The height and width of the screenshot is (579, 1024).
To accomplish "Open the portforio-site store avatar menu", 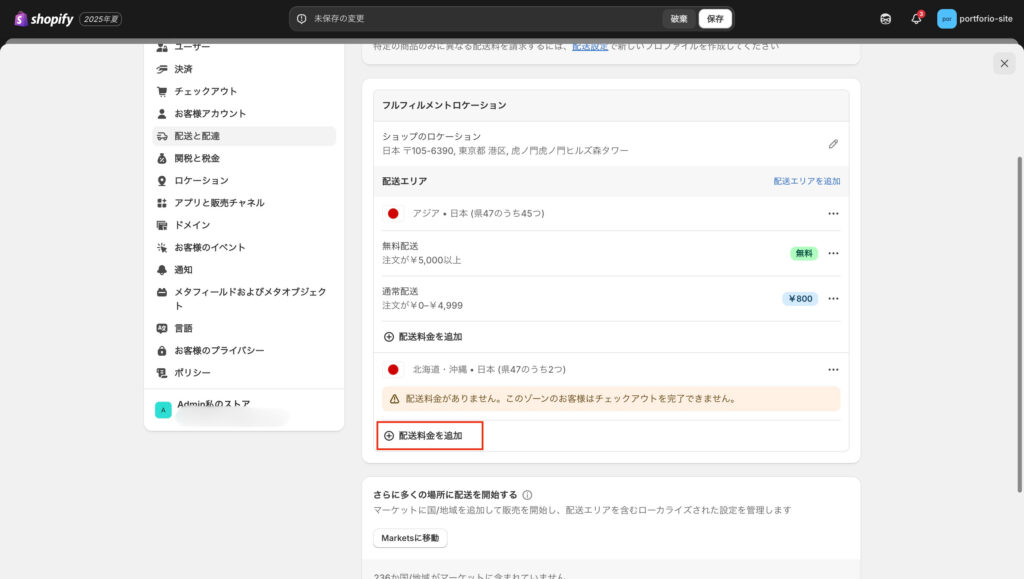I will click(946, 19).
